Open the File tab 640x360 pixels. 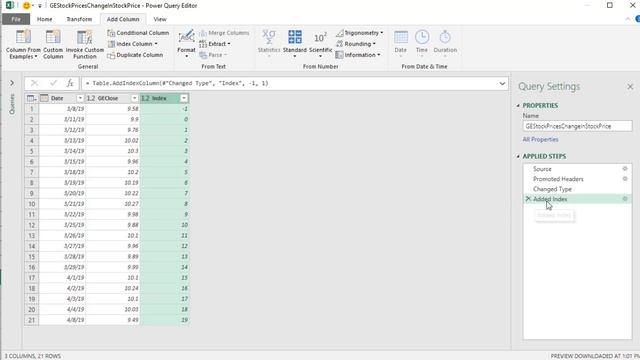click(16, 19)
